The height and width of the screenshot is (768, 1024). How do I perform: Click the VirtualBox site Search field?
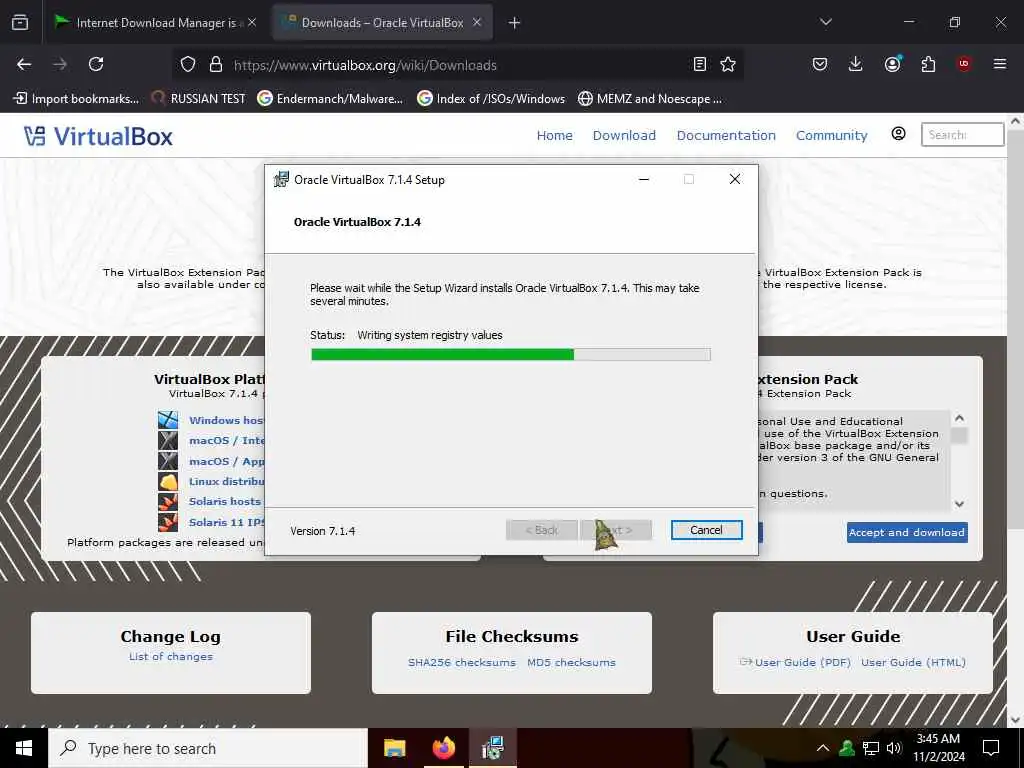[962, 135]
